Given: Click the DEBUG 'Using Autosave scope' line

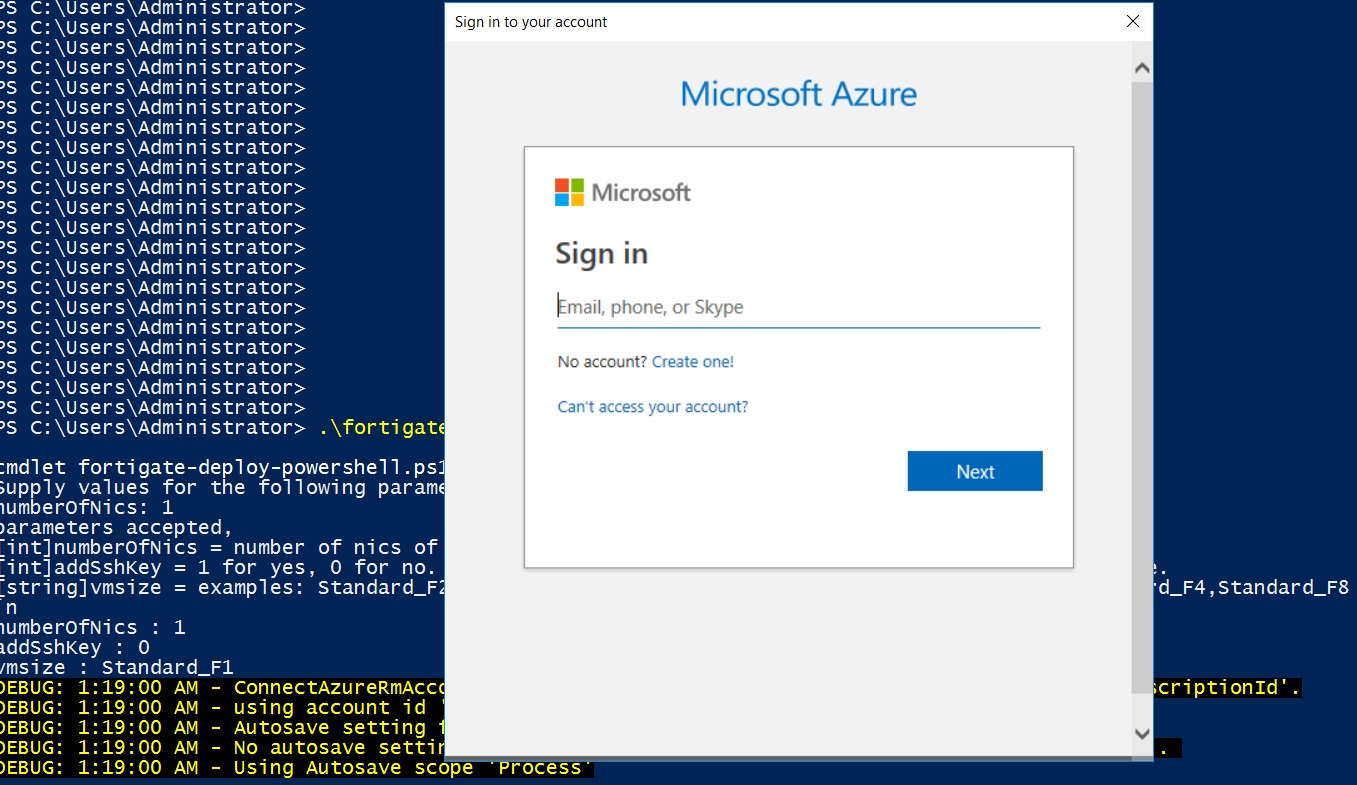Looking at the screenshot, I should (297, 768).
